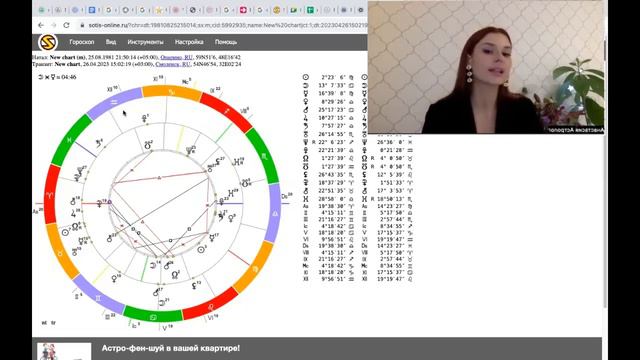Click the red Aries sector on the wheel

tap(51, 195)
